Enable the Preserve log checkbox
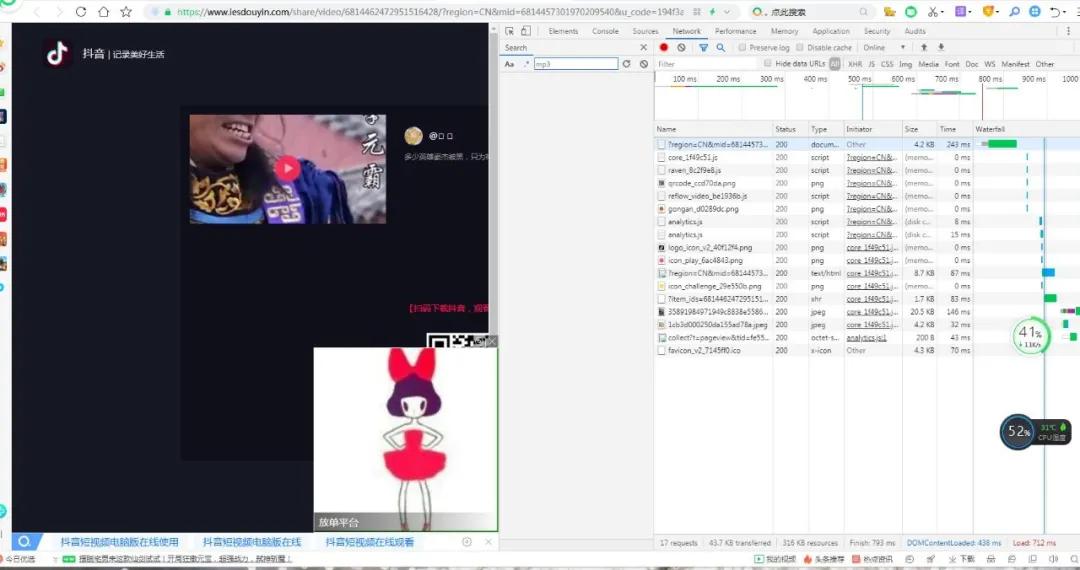 [x=742, y=48]
